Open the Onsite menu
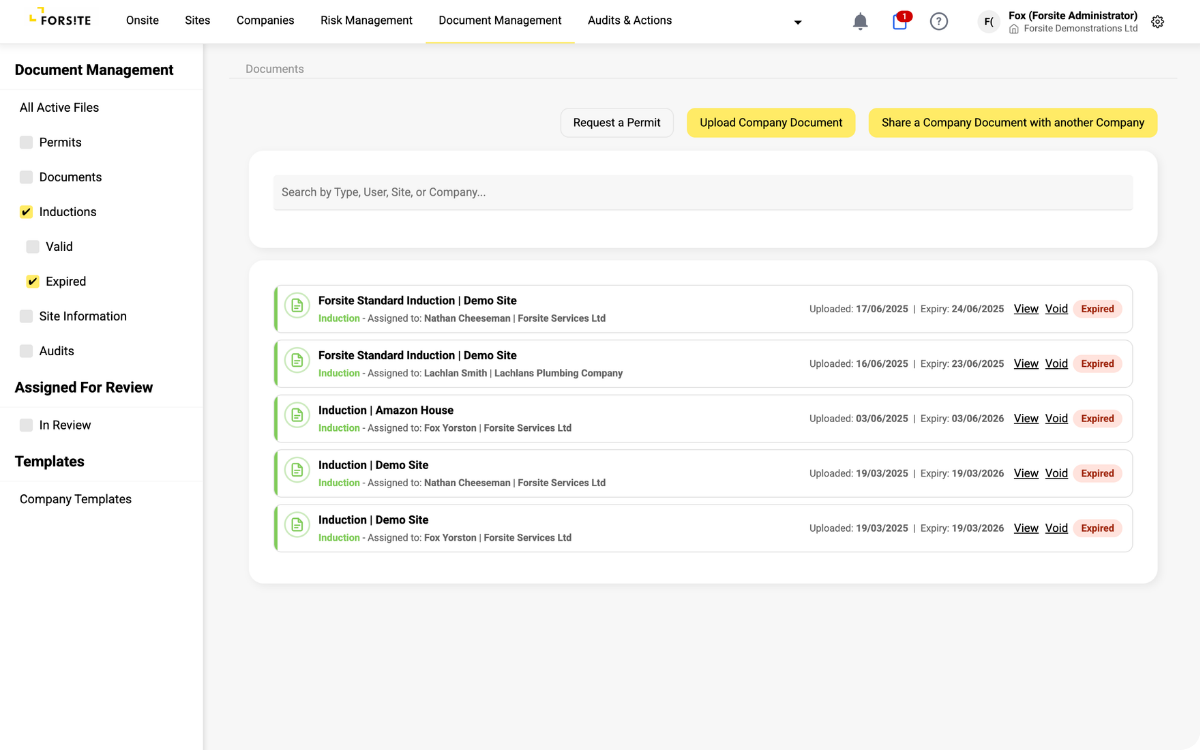 (142, 20)
